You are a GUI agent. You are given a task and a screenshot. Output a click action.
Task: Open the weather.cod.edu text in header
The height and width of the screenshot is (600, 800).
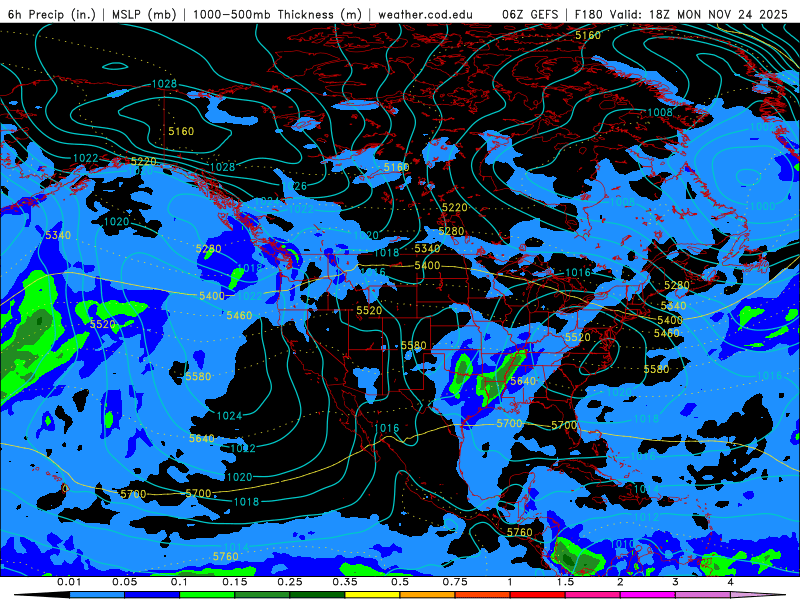coord(425,14)
